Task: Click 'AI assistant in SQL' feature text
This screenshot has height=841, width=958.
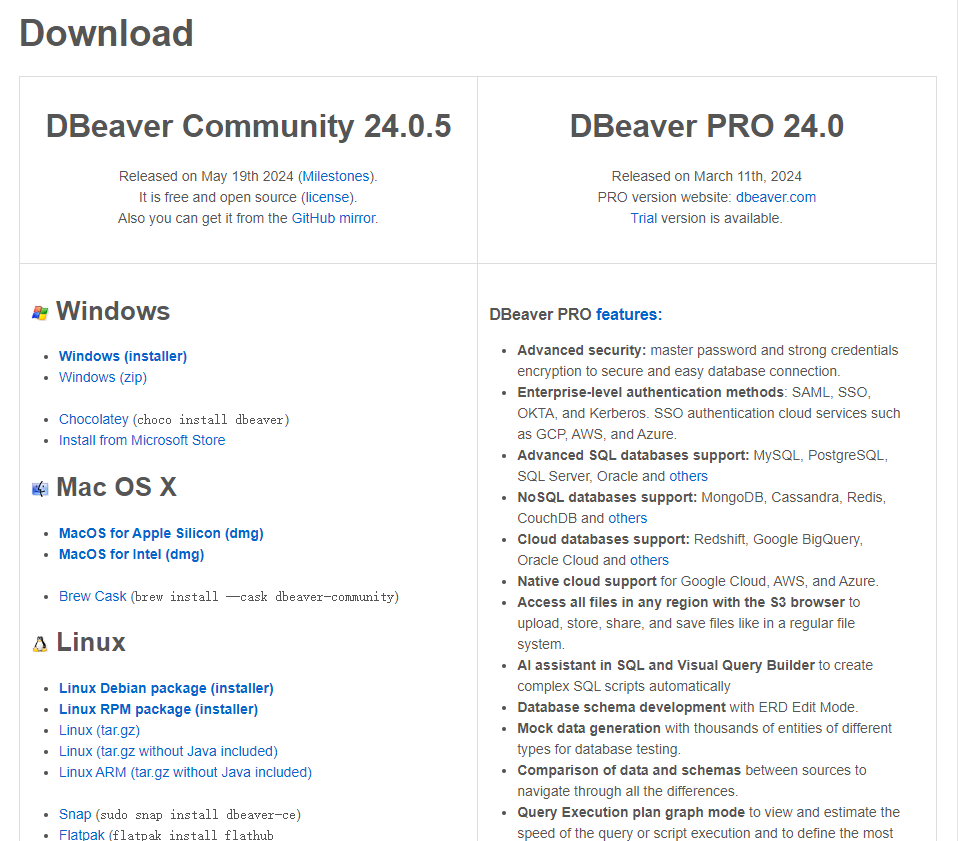Action: pyautogui.click(x=581, y=666)
